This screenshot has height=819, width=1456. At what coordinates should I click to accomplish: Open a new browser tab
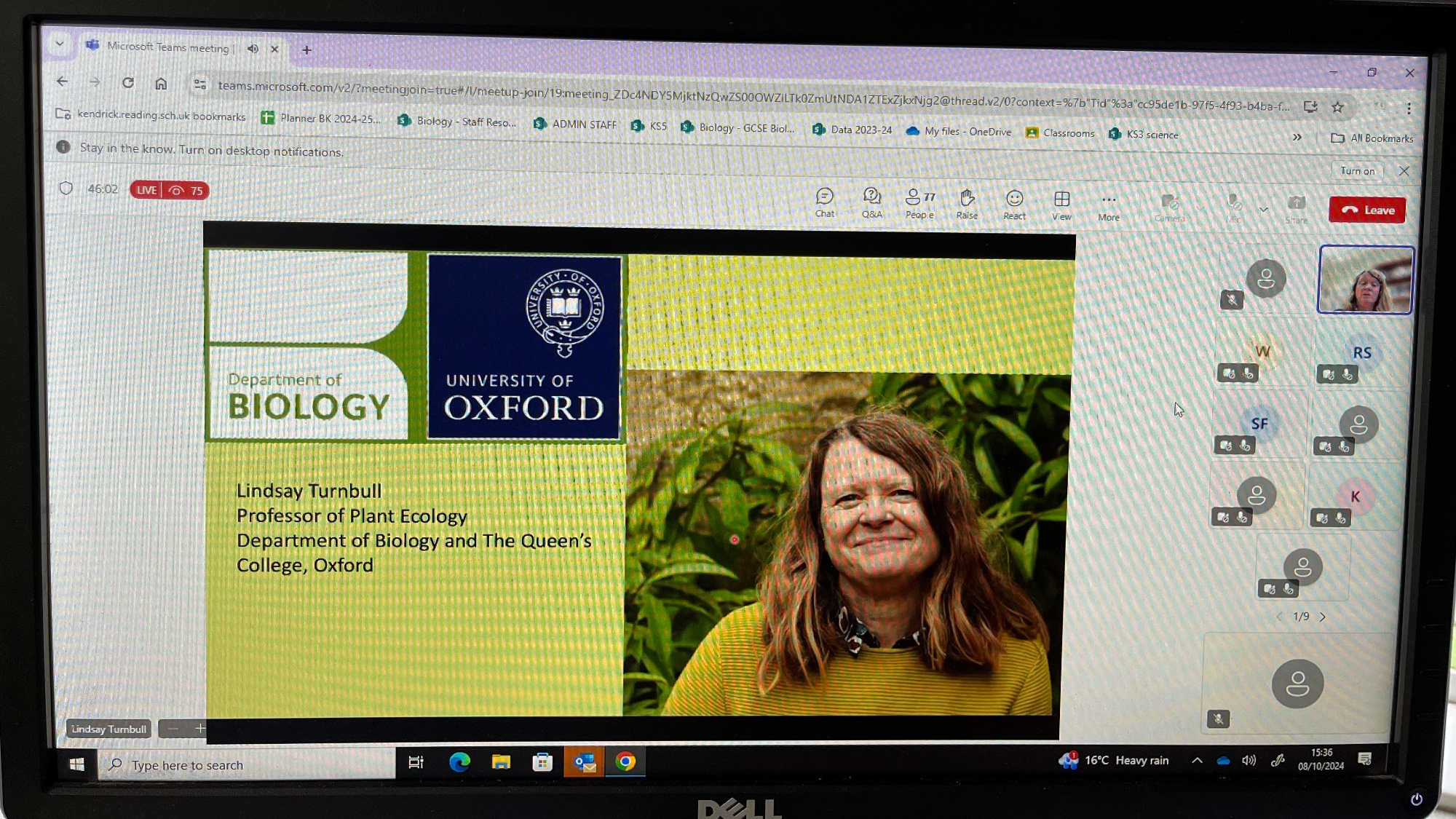[306, 50]
